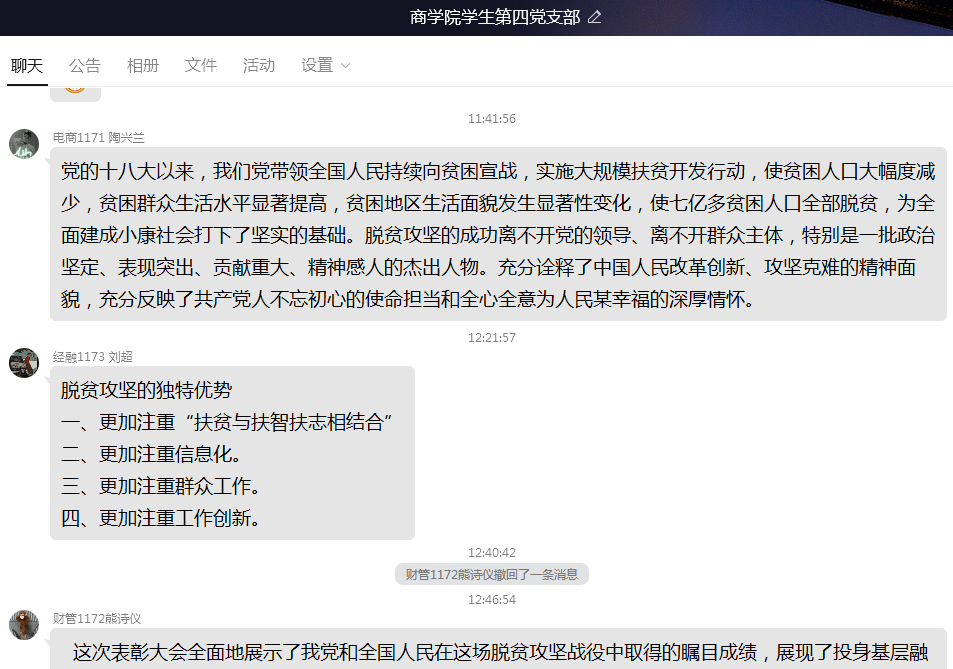Click timestamp 11:41:56
This screenshot has height=669, width=953.
tap(492, 118)
